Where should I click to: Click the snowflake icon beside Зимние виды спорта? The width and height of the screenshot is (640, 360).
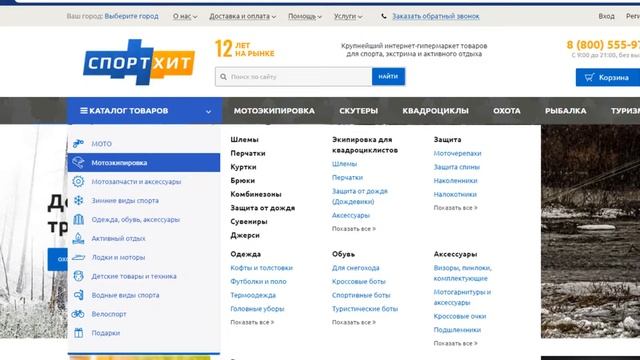(x=78, y=200)
